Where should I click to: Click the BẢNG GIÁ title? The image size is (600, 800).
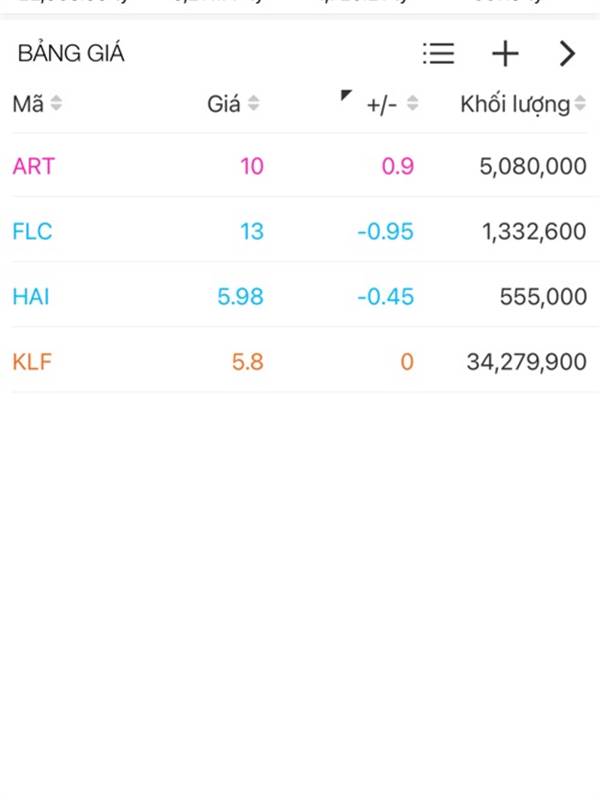coord(71,52)
